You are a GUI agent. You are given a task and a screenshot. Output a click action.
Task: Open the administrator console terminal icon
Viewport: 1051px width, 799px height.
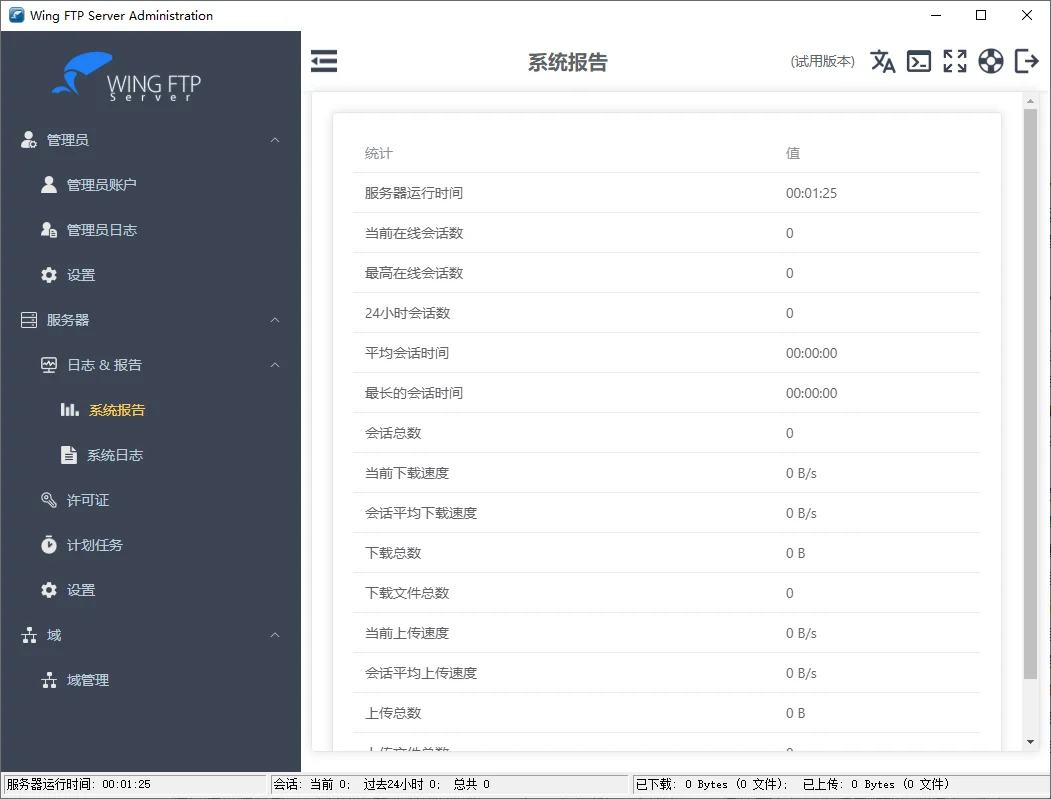[918, 61]
